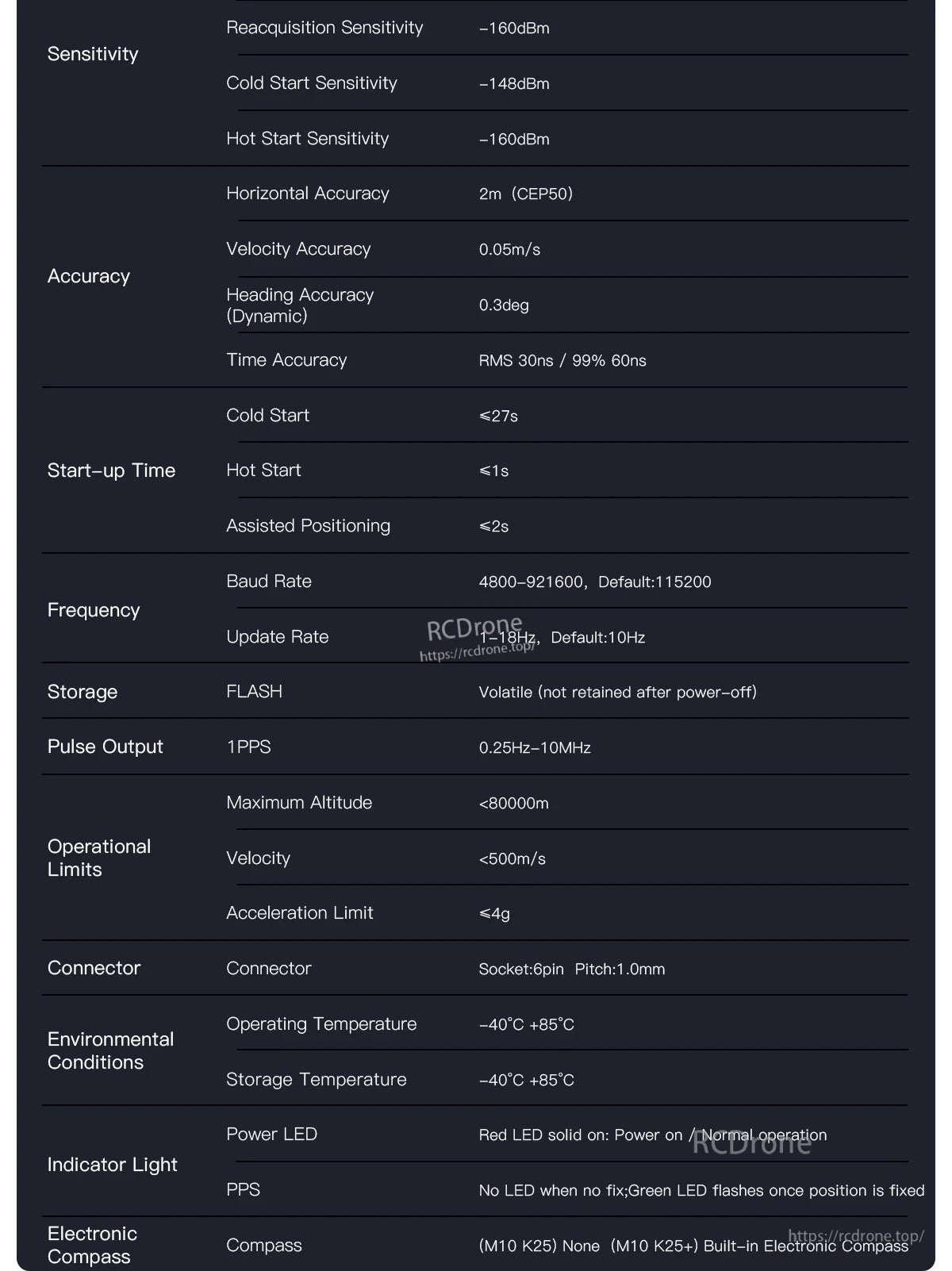Select the Operating Temperature row label

pyautogui.click(x=321, y=1024)
